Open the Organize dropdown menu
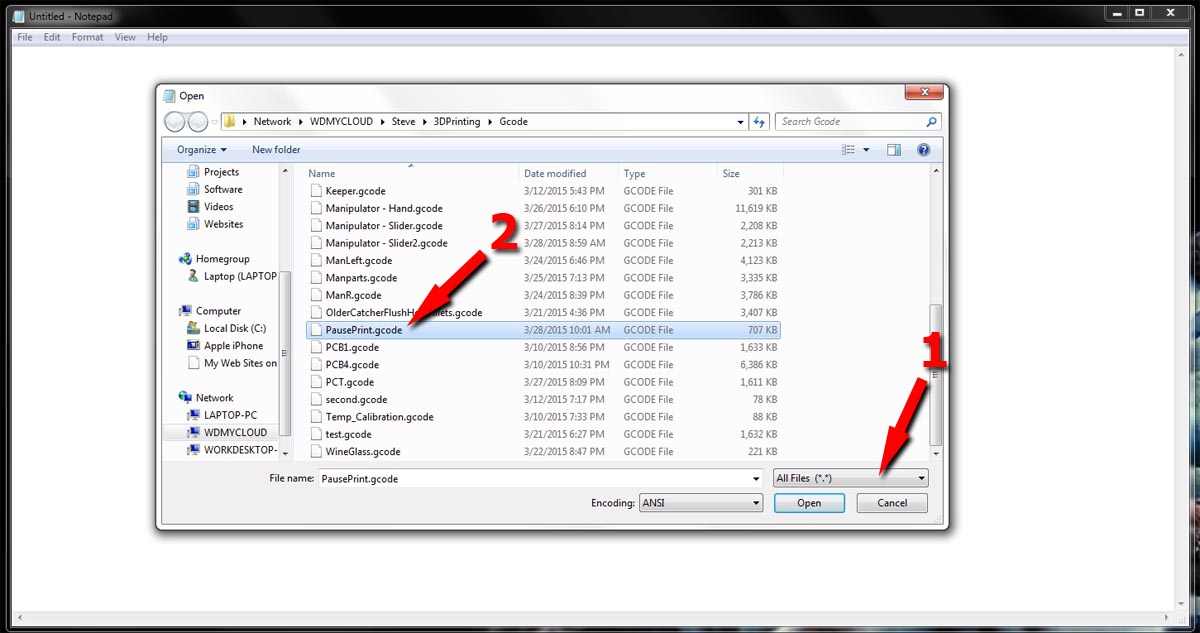This screenshot has height=633, width=1200. (x=201, y=150)
